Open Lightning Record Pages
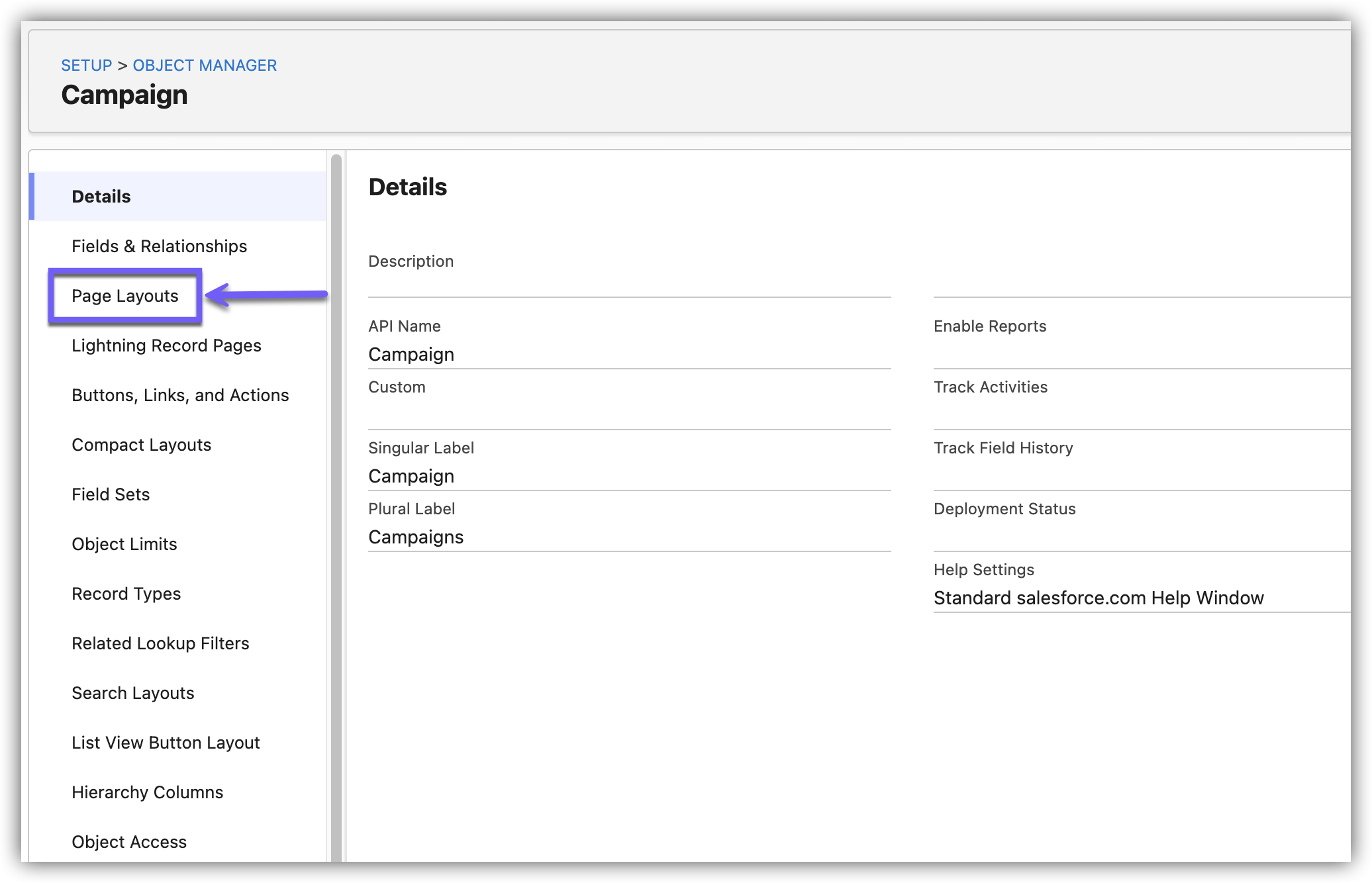1372x883 pixels. [x=166, y=346]
